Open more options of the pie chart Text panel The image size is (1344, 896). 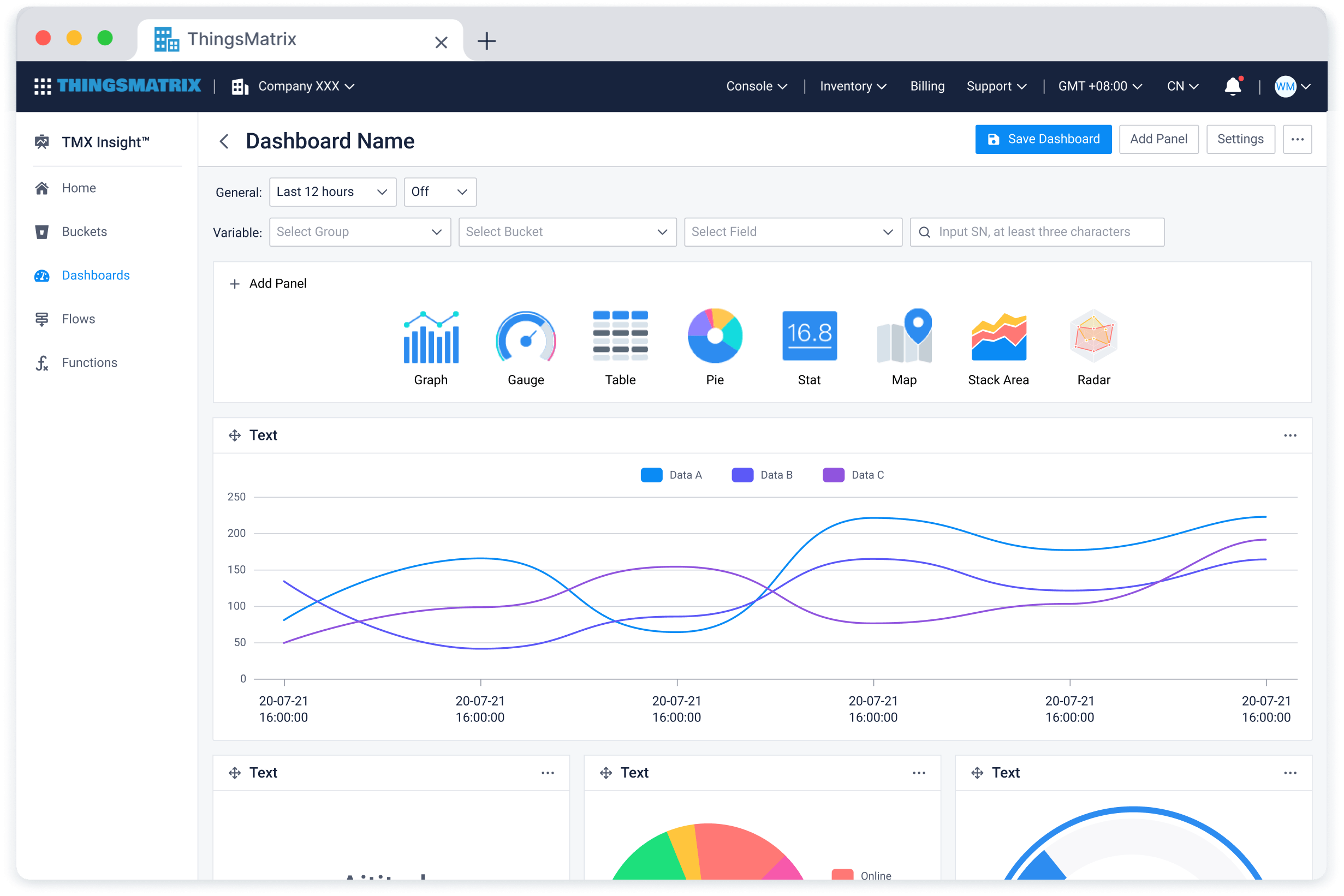pos(919,773)
